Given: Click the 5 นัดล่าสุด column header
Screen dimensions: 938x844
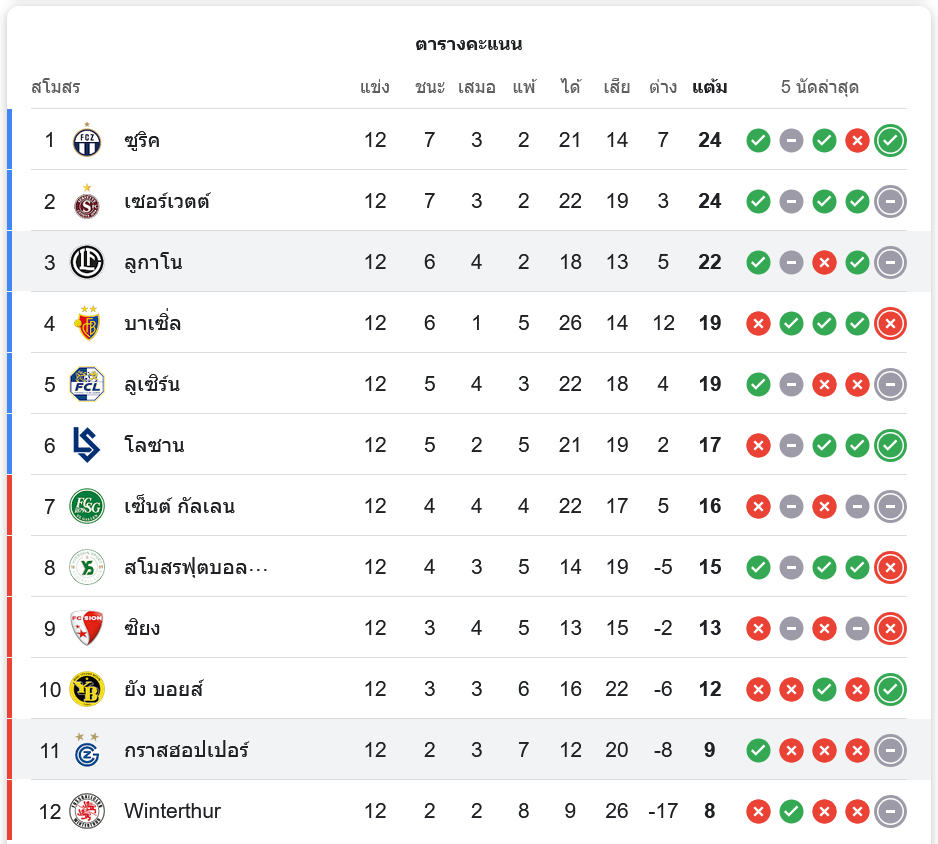Looking at the screenshot, I should [x=820, y=87].
